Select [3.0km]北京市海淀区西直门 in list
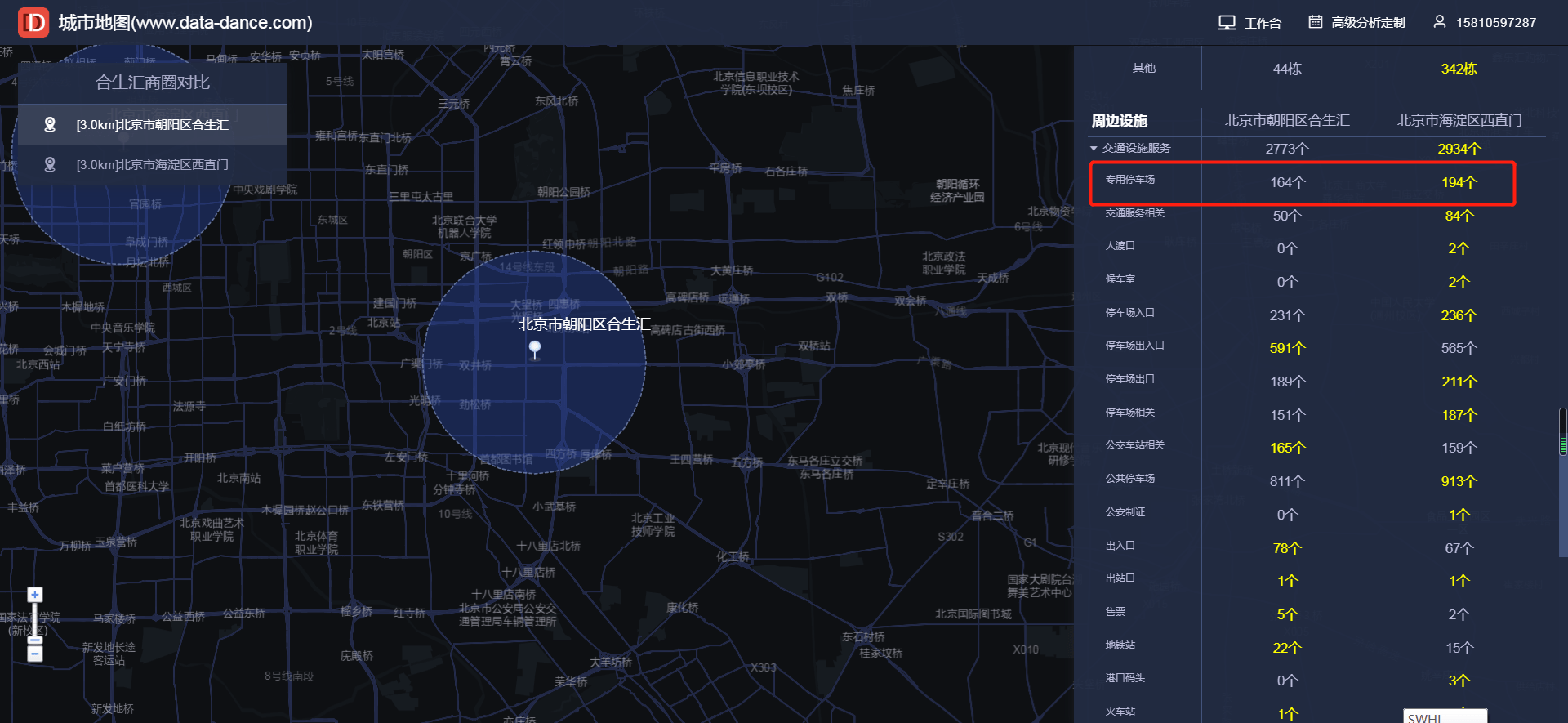 pyautogui.click(x=153, y=165)
